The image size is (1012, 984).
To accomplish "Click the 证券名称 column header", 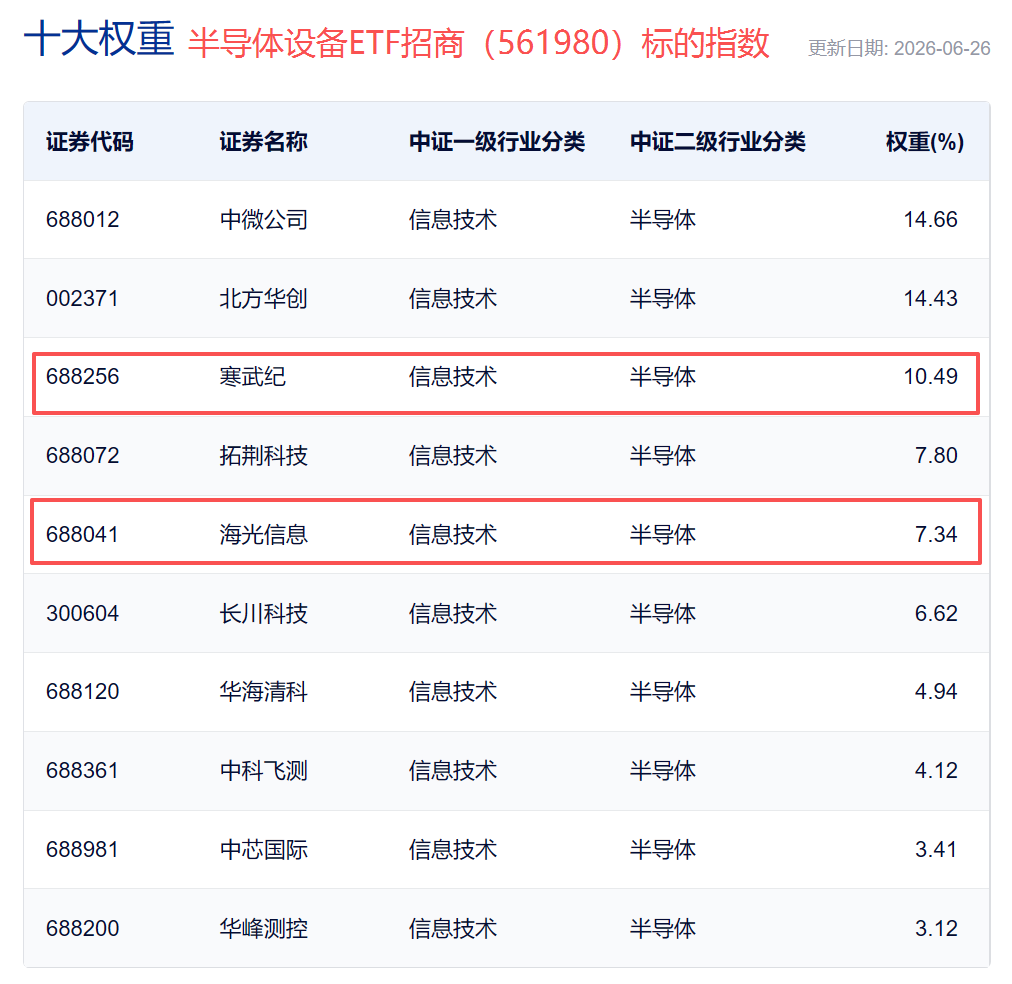I will pyautogui.click(x=263, y=142).
